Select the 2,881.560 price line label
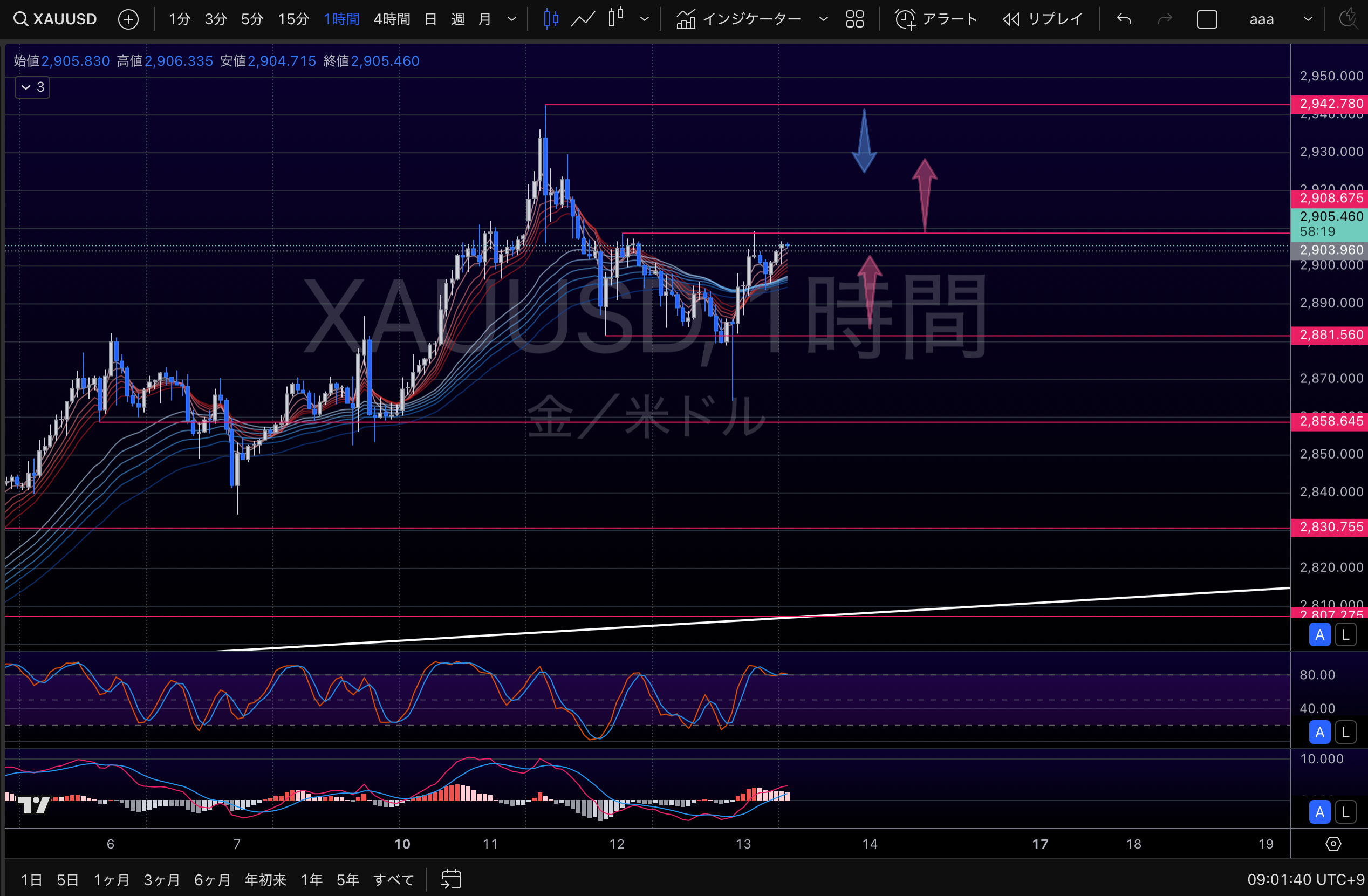Viewport: 1368px width, 896px height. (1329, 335)
